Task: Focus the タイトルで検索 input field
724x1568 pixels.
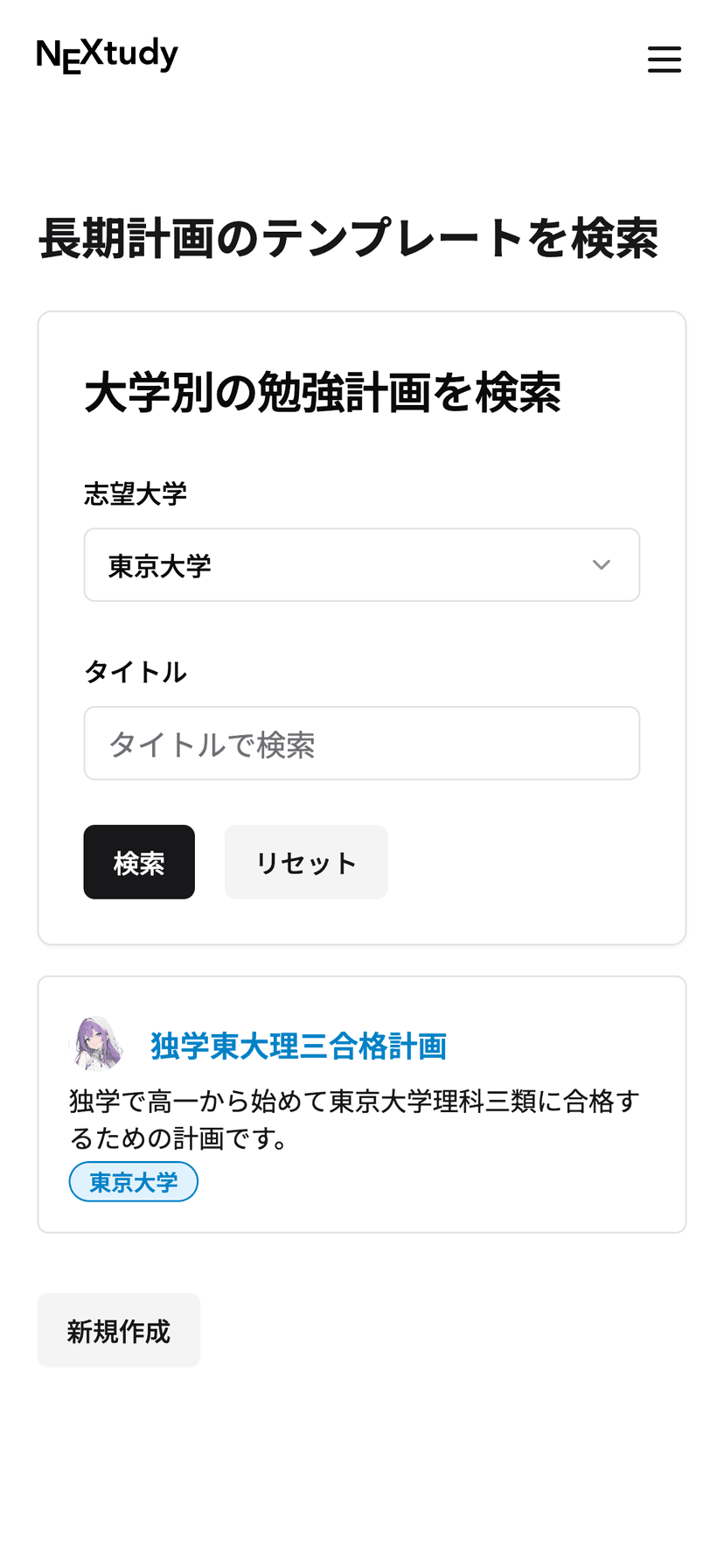Action: (x=361, y=744)
